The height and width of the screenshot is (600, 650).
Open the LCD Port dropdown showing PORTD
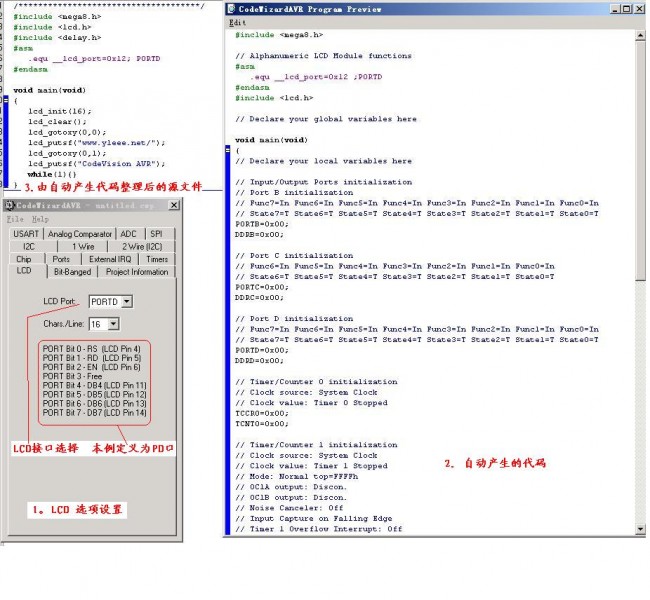[x=126, y=301]
